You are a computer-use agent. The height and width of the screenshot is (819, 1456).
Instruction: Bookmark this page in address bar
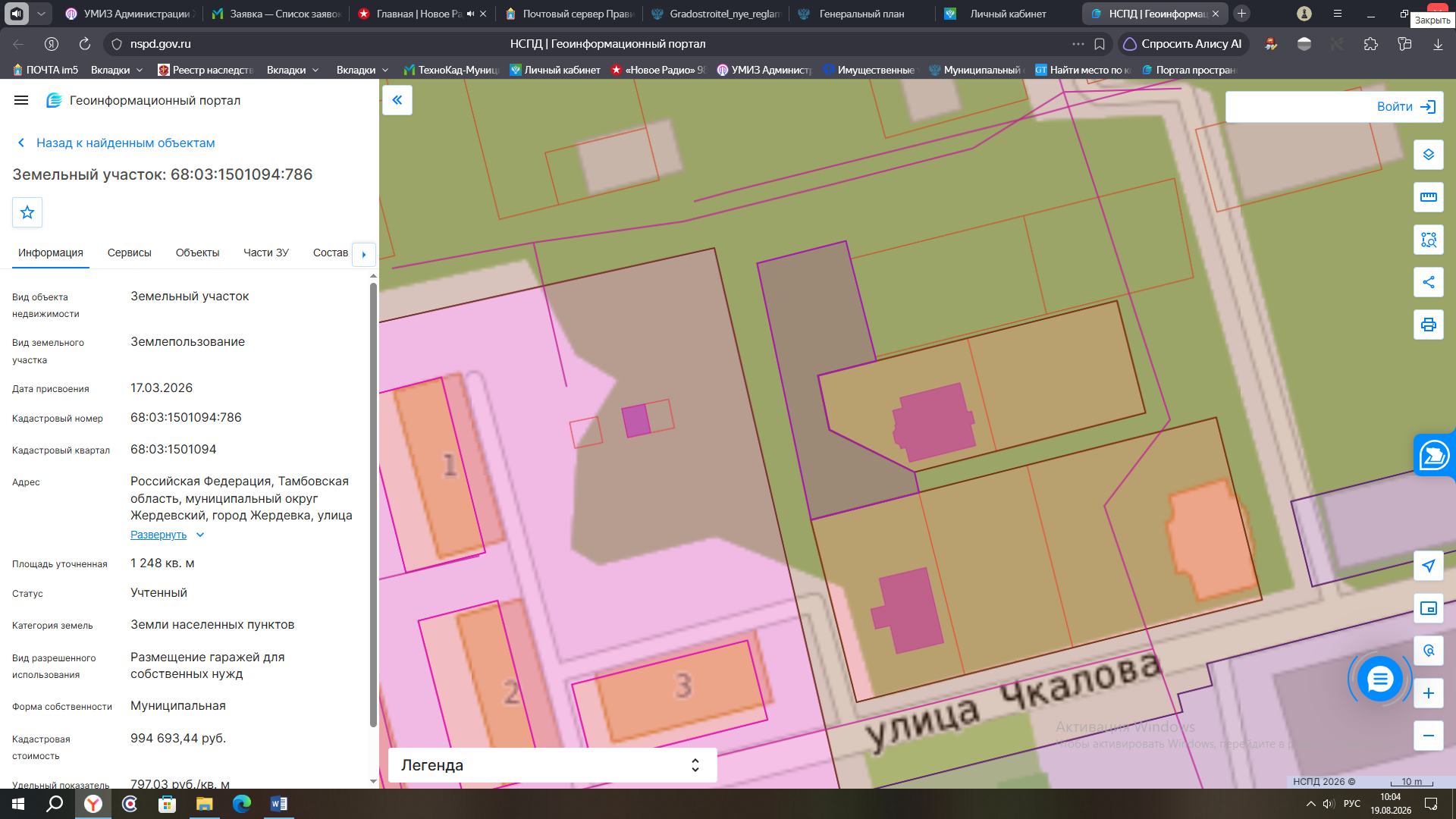point(1100,44)
